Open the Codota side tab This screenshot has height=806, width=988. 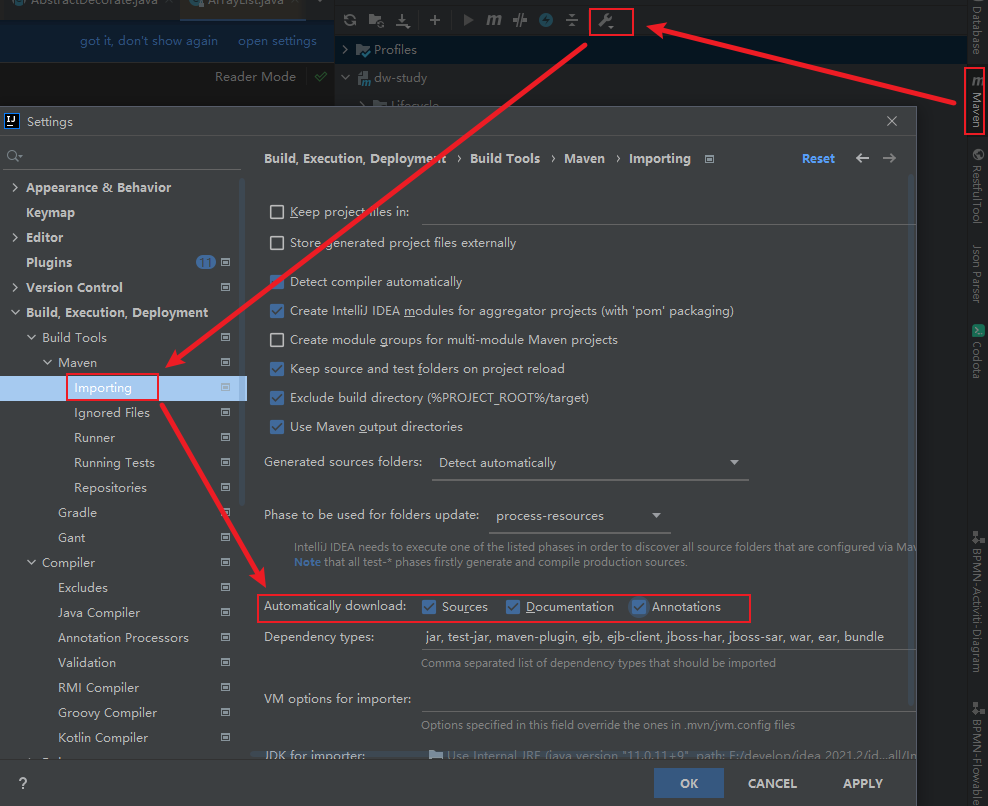tap(976, 352)
